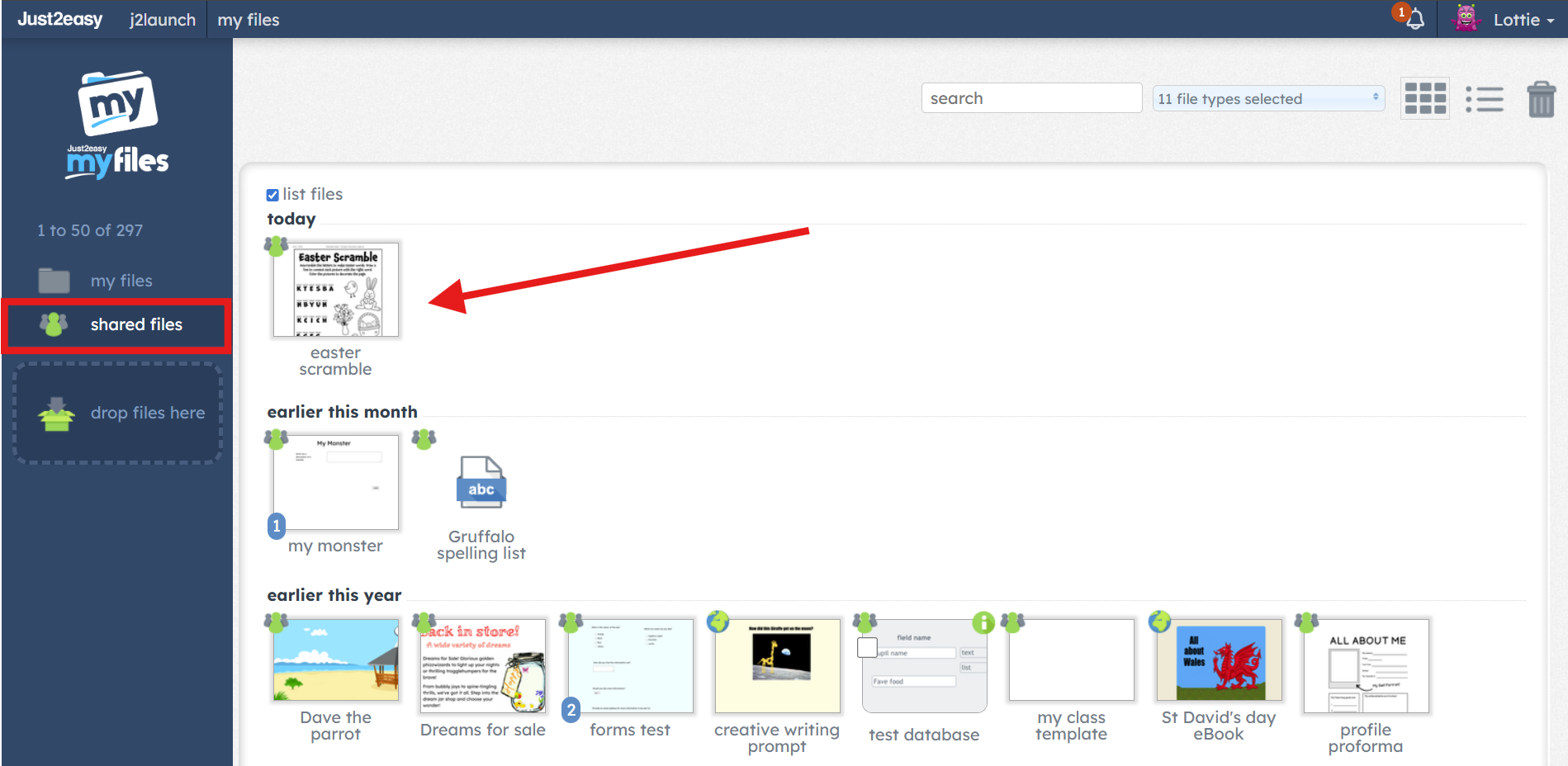Open forms test thumbnail
This screenshot has height=766, width=1568.
pos(630,666)
